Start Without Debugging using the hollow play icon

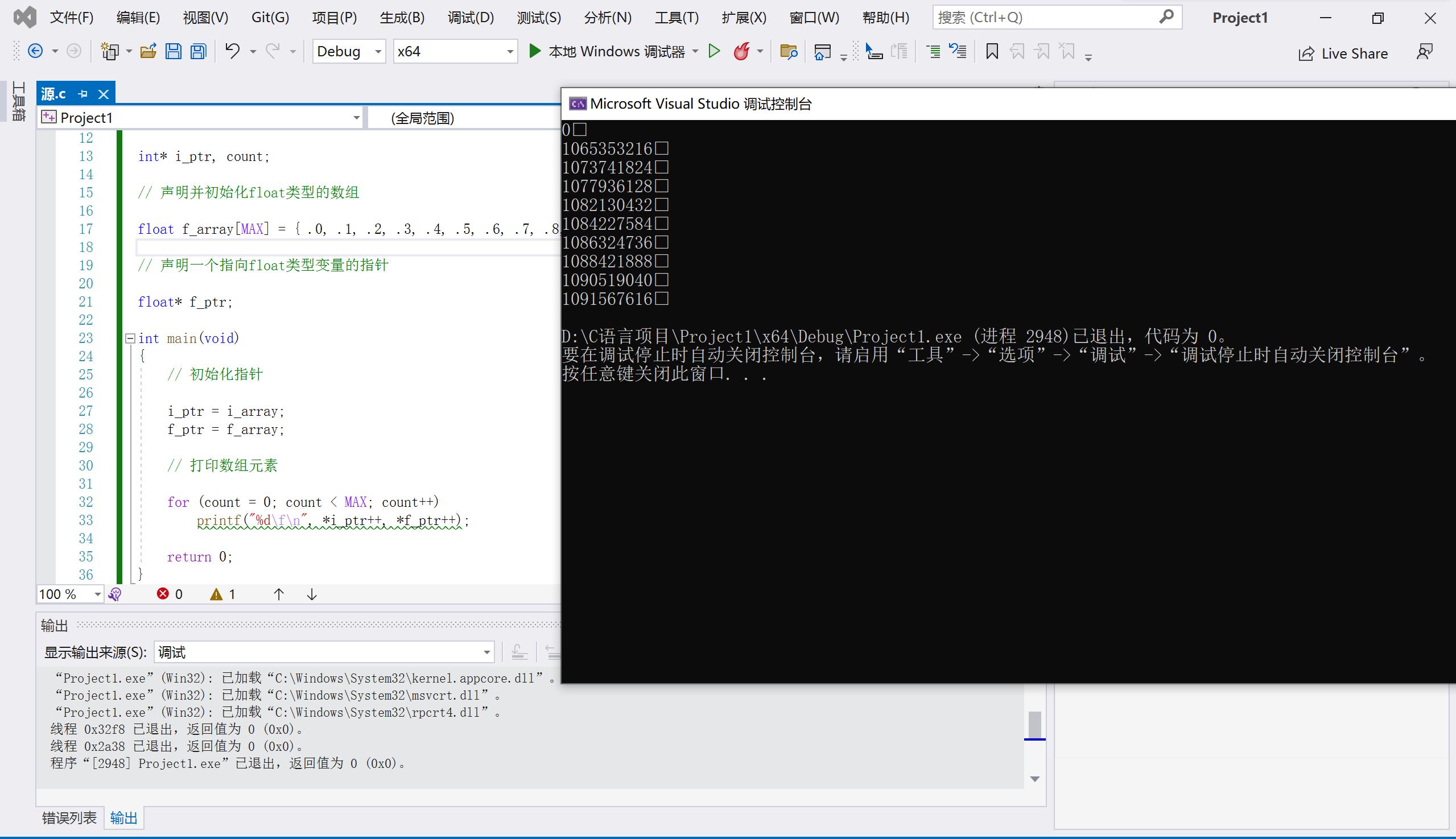point(714,51)
